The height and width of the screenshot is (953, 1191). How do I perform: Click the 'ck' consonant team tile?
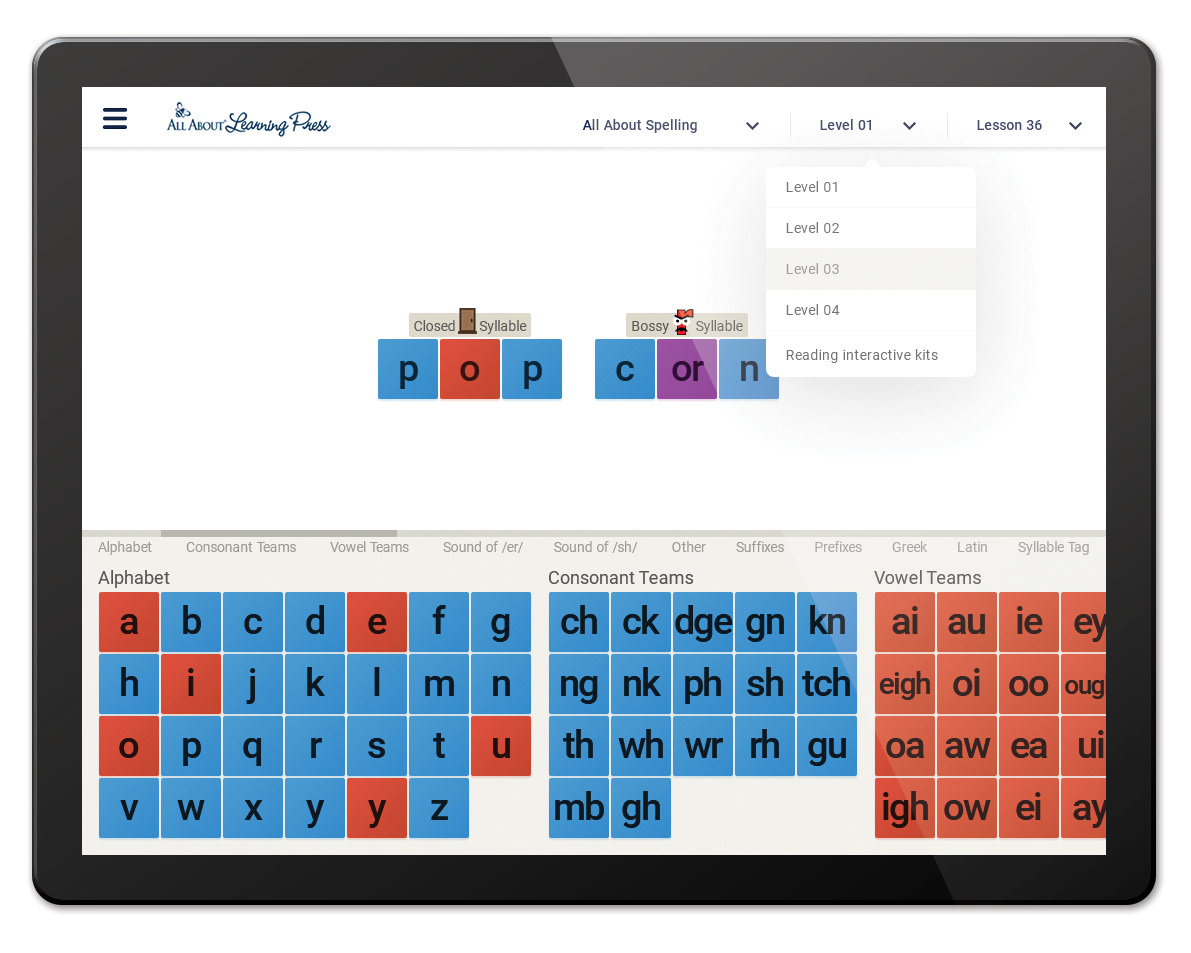pos(640,622)
